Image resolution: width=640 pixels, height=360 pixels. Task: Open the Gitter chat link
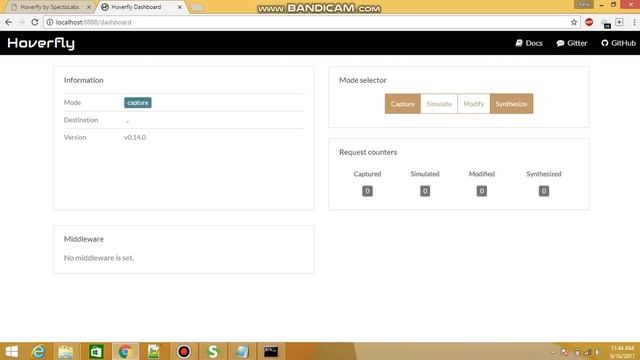[572, 43]
